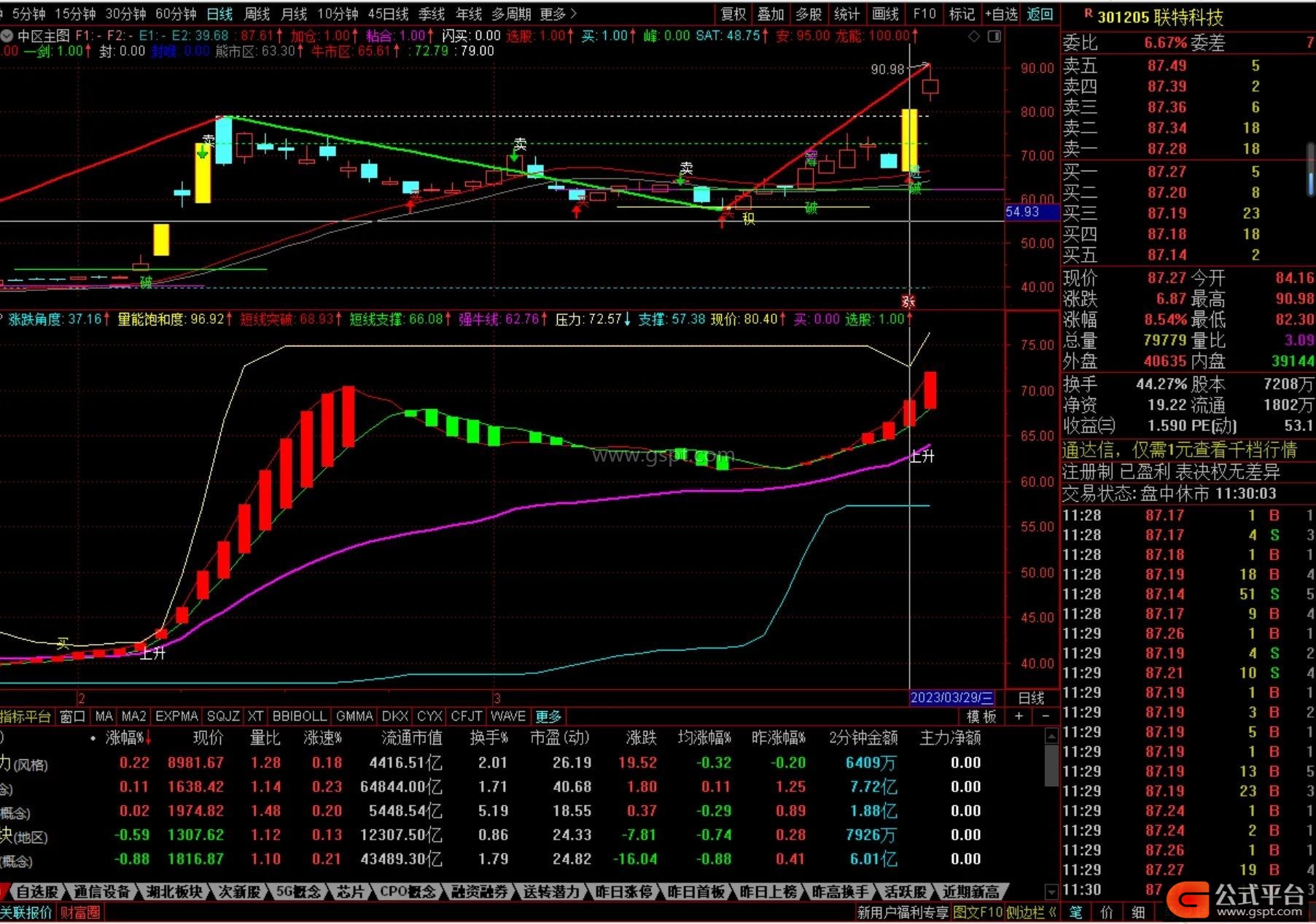Click the diamond icon above the main chart
Screen dimensions: 1316x924
tap(974, 36)
